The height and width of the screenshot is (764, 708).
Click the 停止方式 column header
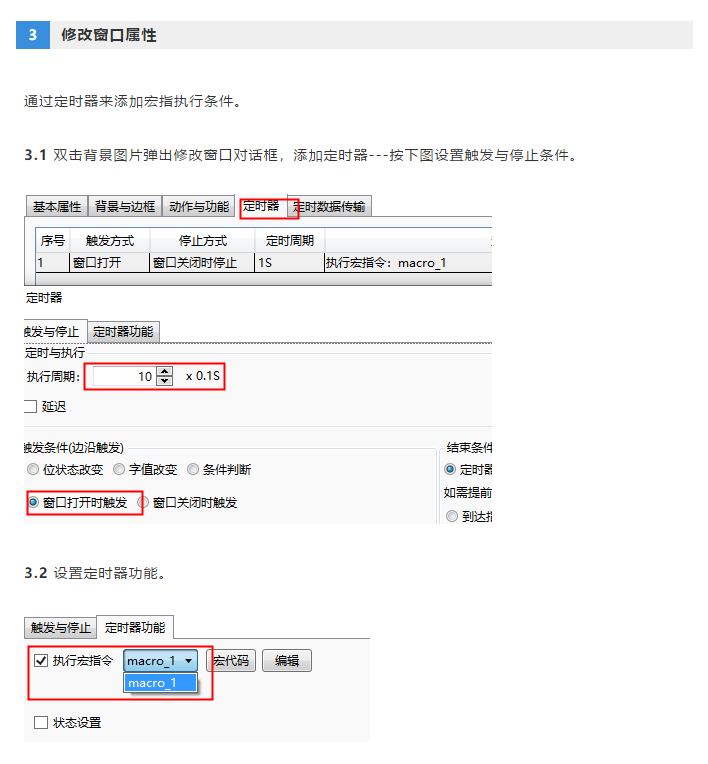coord(203,241)
